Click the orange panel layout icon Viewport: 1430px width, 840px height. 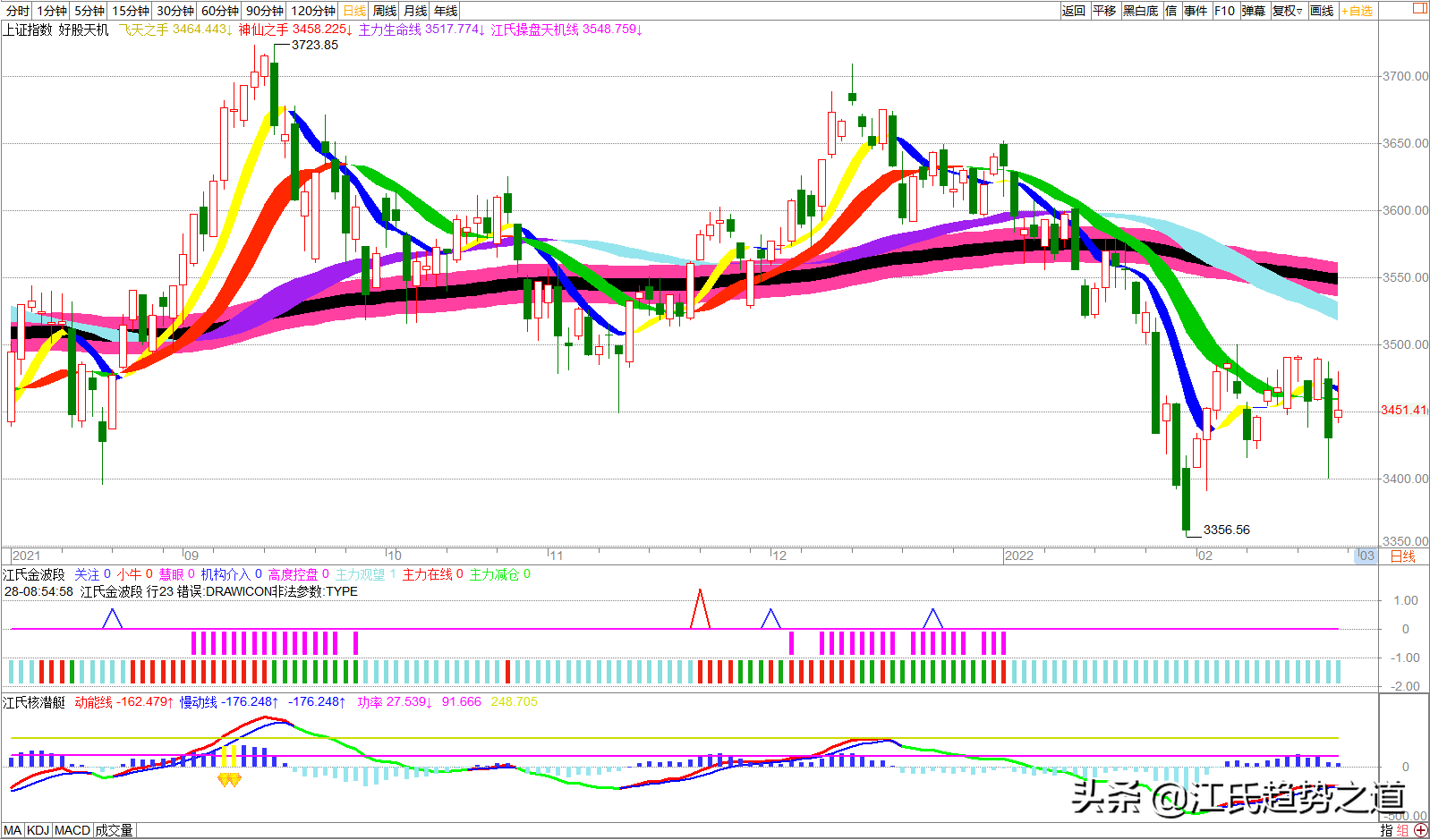tap(1419, 8)
